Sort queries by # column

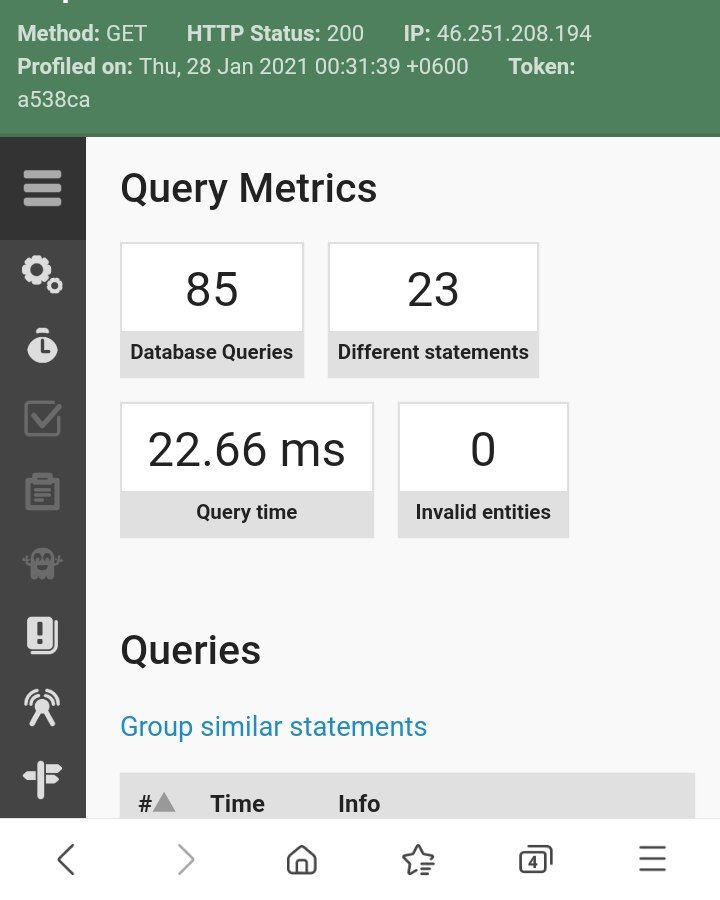coord(156,804)
